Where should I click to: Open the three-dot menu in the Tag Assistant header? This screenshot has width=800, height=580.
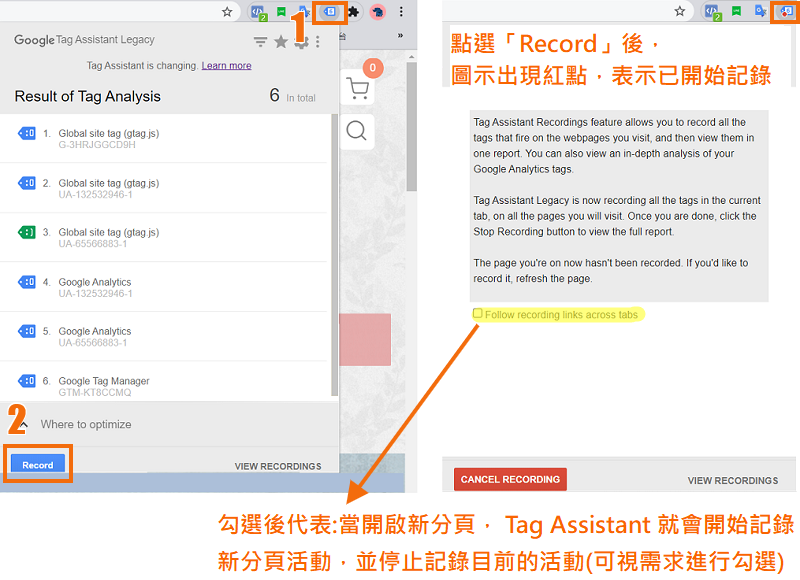click(318, 42)
